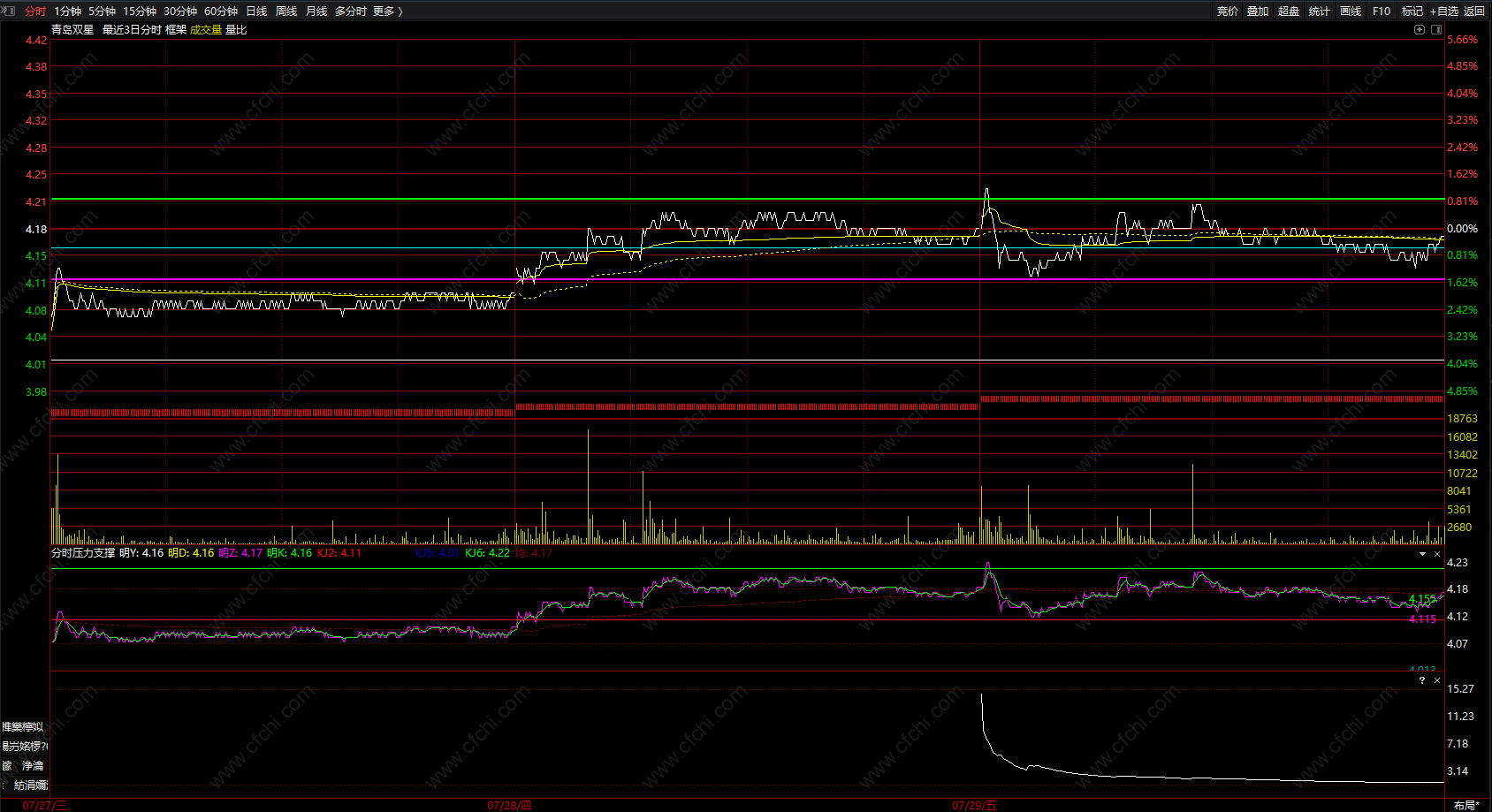Click the 青岛双星 stock name label
The image size is (1492, 812).
(x=72, y=29)
